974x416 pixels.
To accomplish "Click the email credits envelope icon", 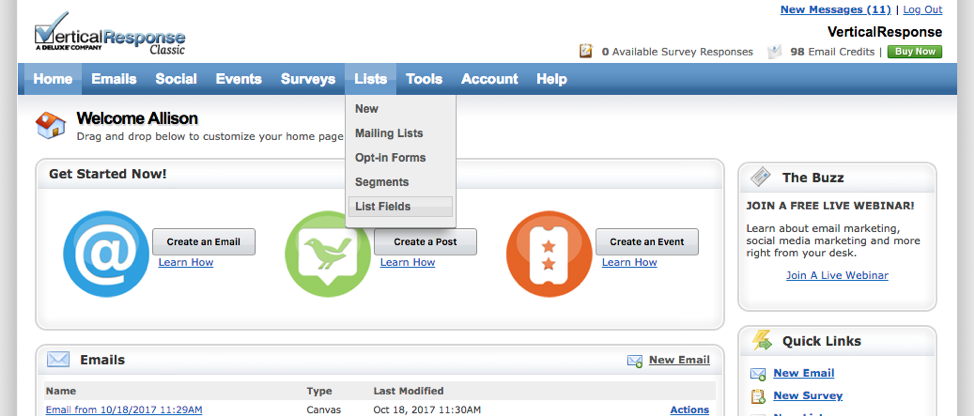I will point(774,52).
